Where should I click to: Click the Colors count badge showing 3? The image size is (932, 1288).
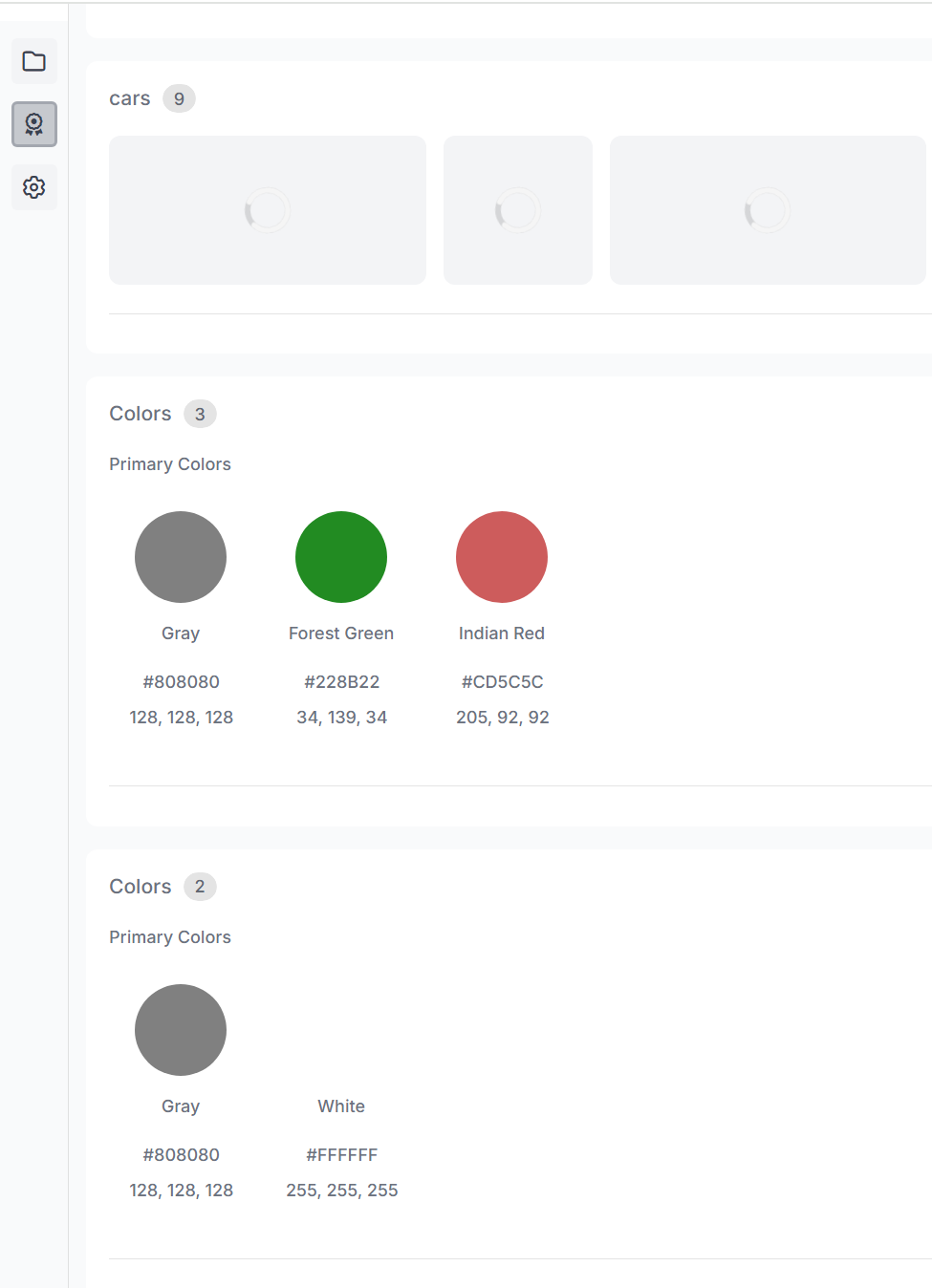(200, 414)
